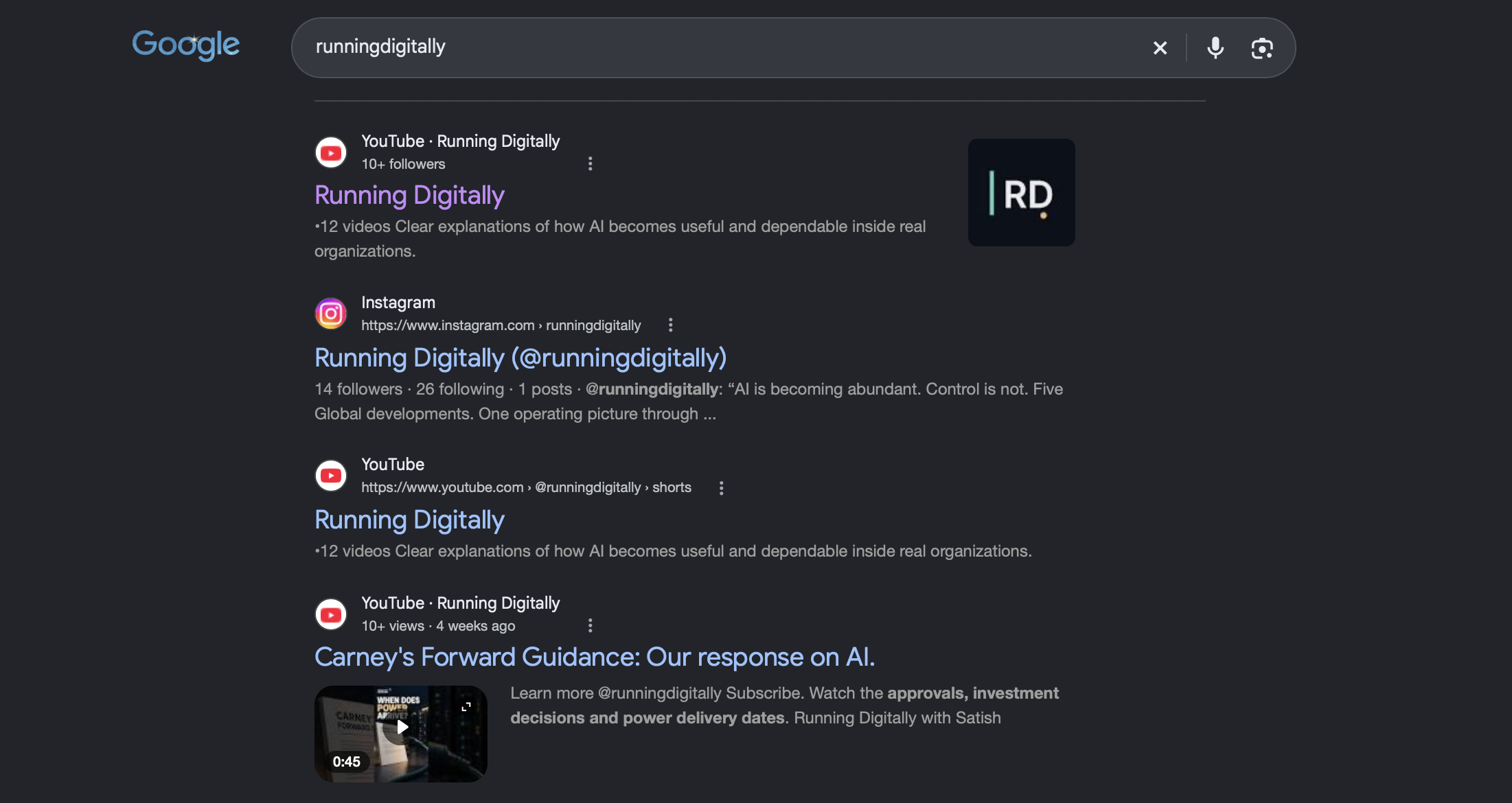Open more options for the Instagram result
Image resolution: width=1512 pixels, height=803 pixels.
pos(670,325)
